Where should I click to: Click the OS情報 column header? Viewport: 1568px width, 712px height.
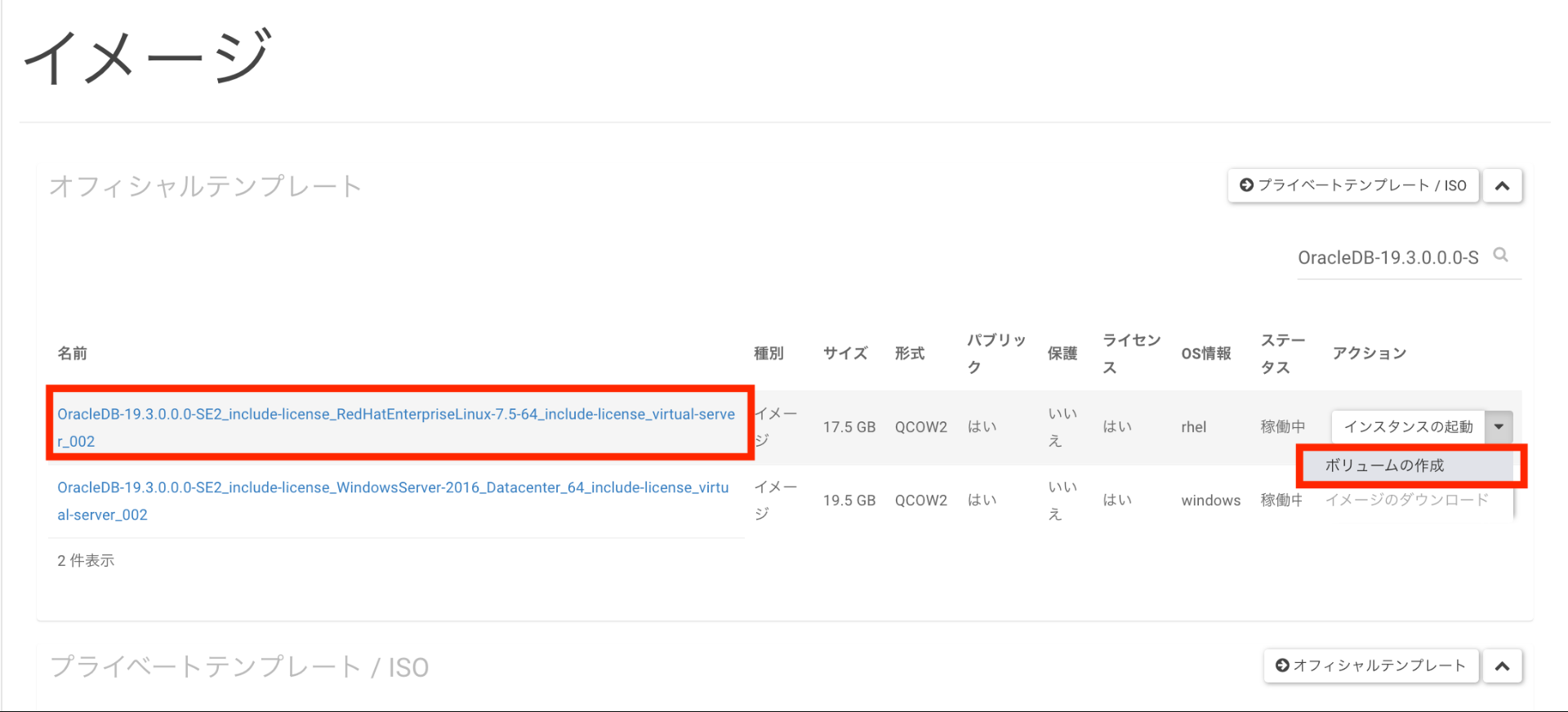(x=1206, y=353)
